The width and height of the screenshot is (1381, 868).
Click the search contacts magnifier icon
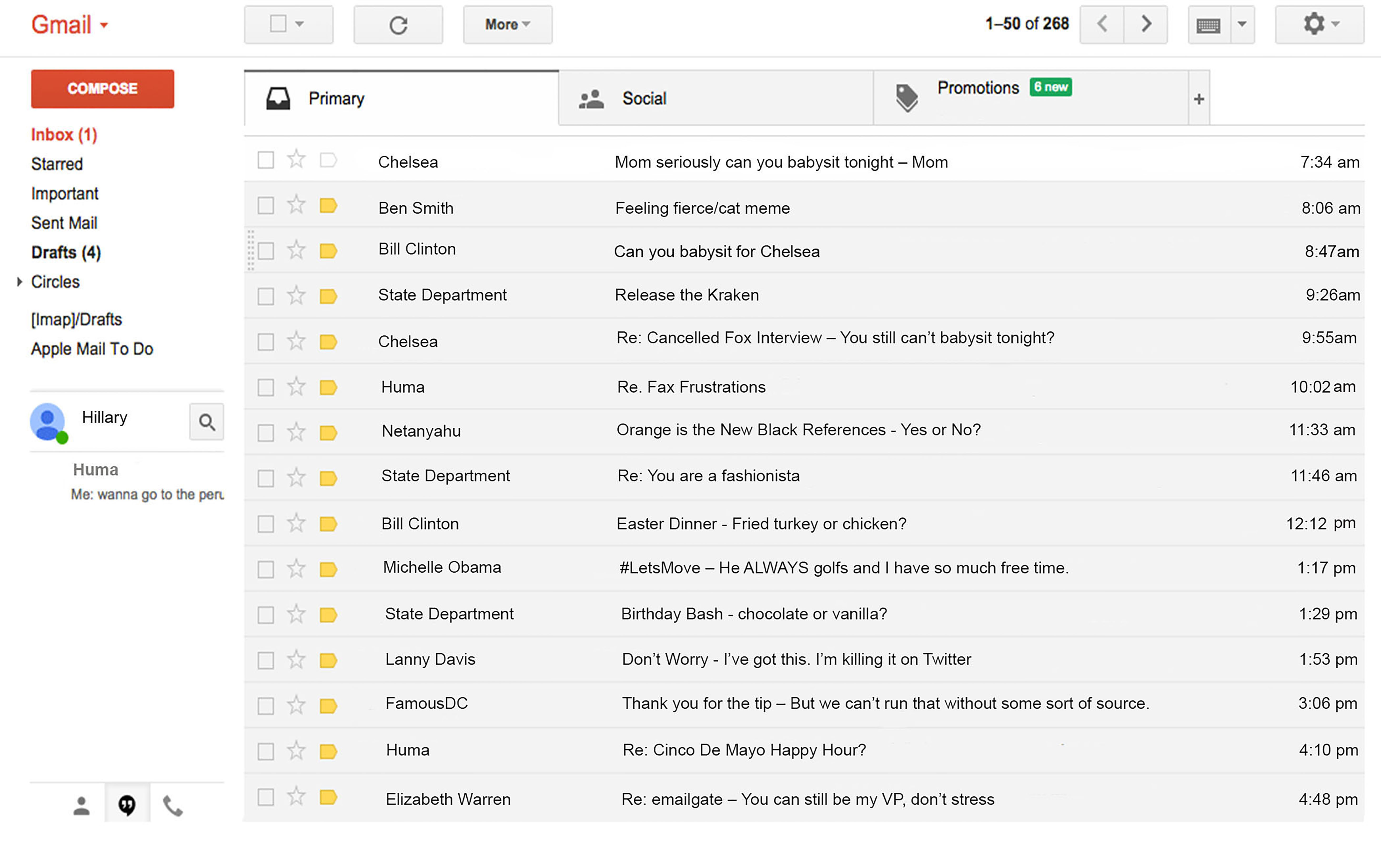coord(206,422)
